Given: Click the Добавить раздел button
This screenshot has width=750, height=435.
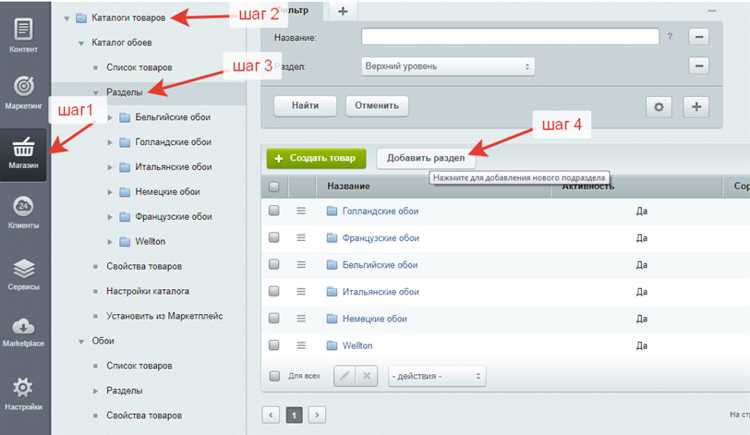Looking at the screenshot, I should coord(426,158).
